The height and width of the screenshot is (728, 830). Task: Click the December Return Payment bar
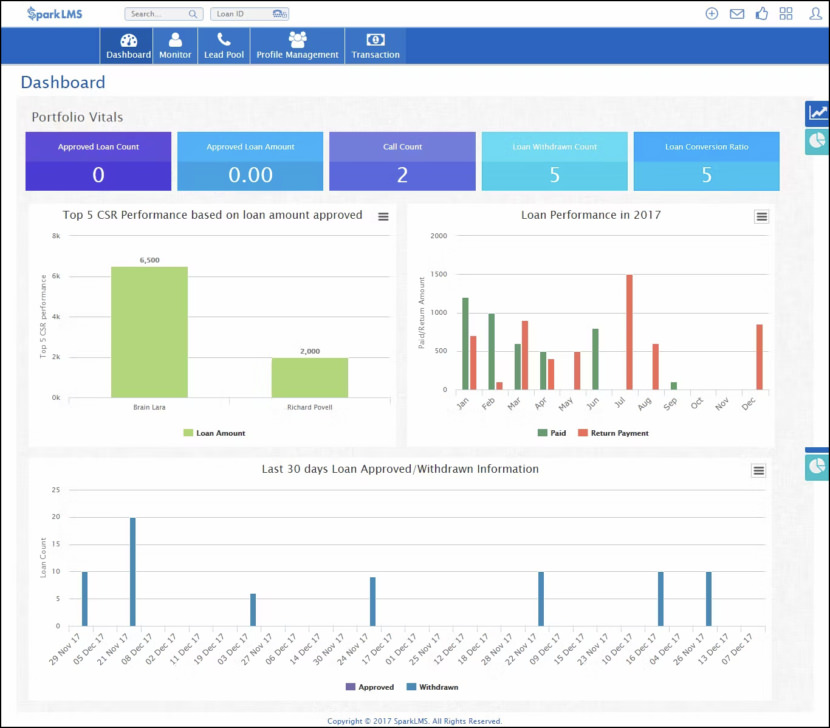point(760,357)
